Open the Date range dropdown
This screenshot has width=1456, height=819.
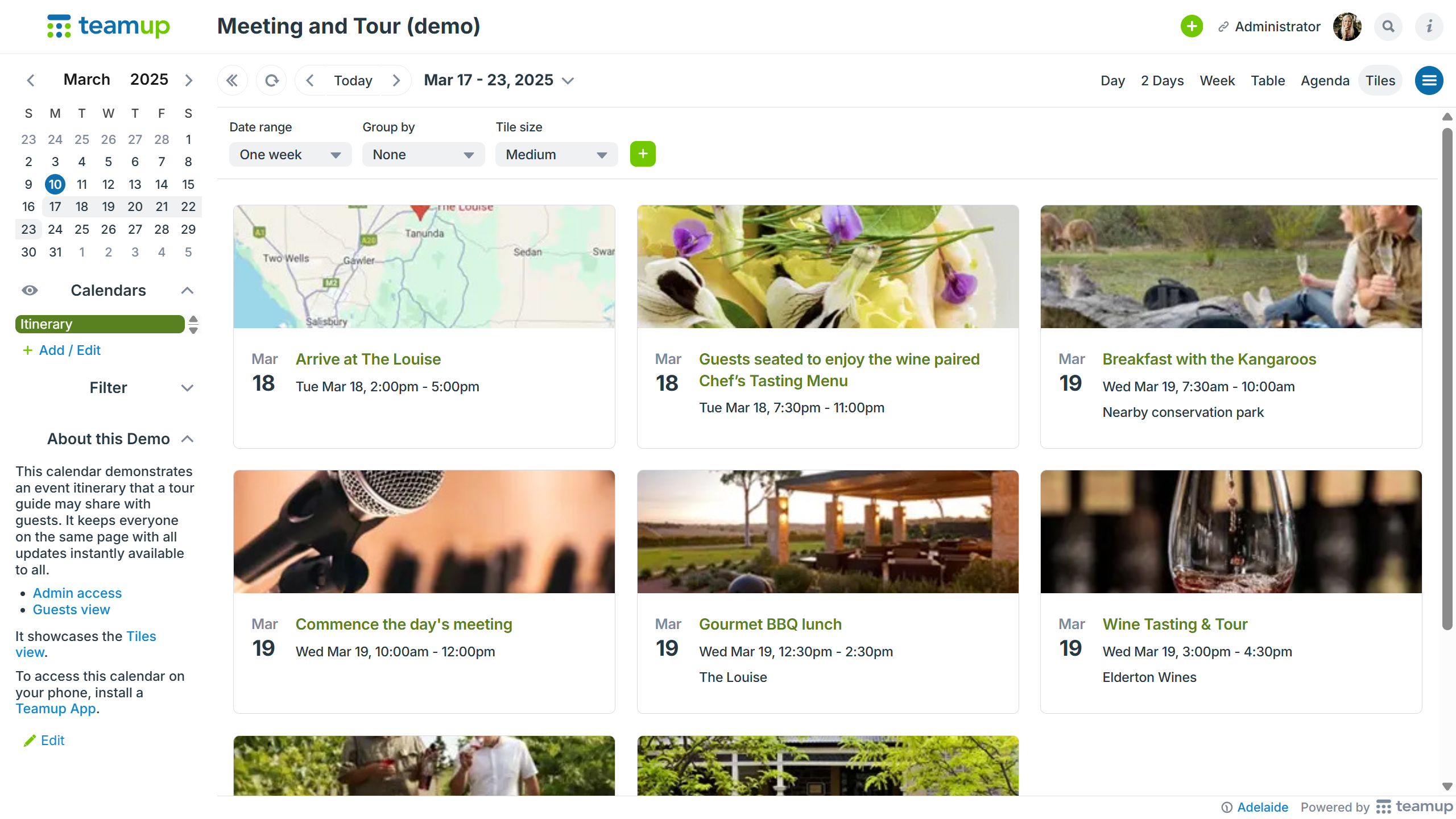(290, 155)
